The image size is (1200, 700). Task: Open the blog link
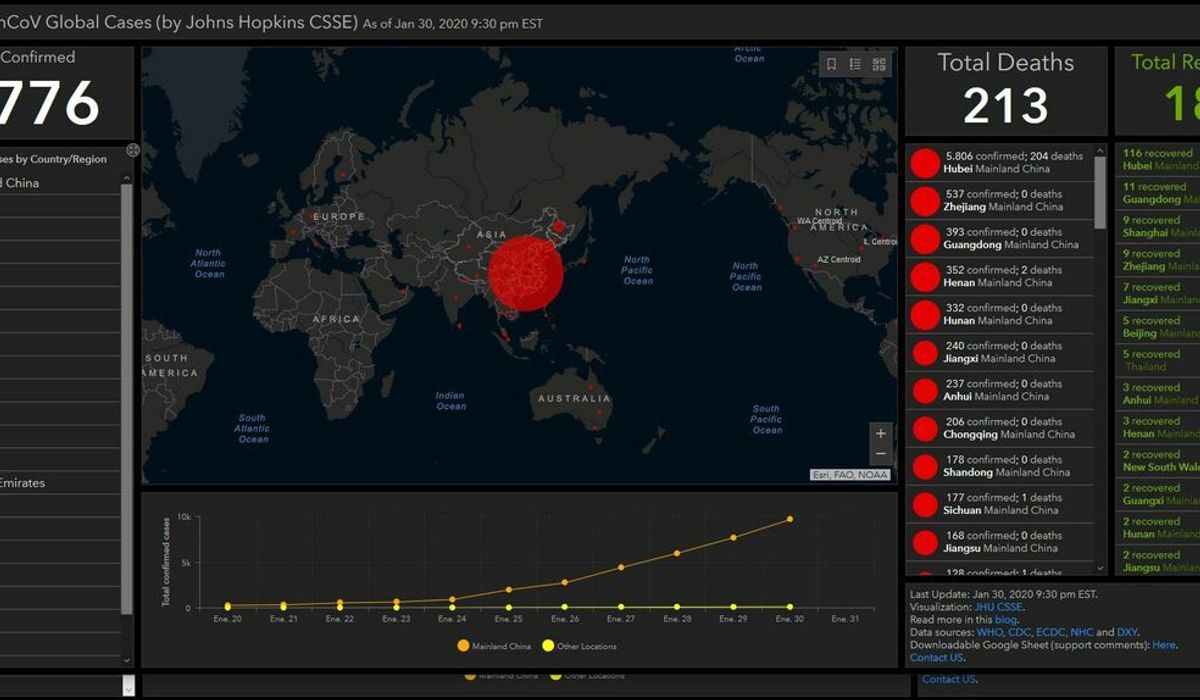point(1005,620)
